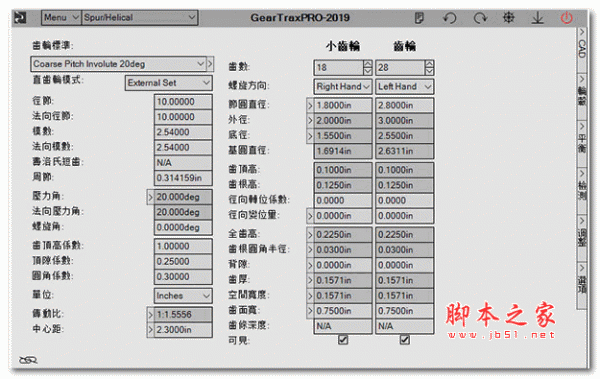
Task: Click the addendum coefficient 1.00000 field
Action: 183,246
